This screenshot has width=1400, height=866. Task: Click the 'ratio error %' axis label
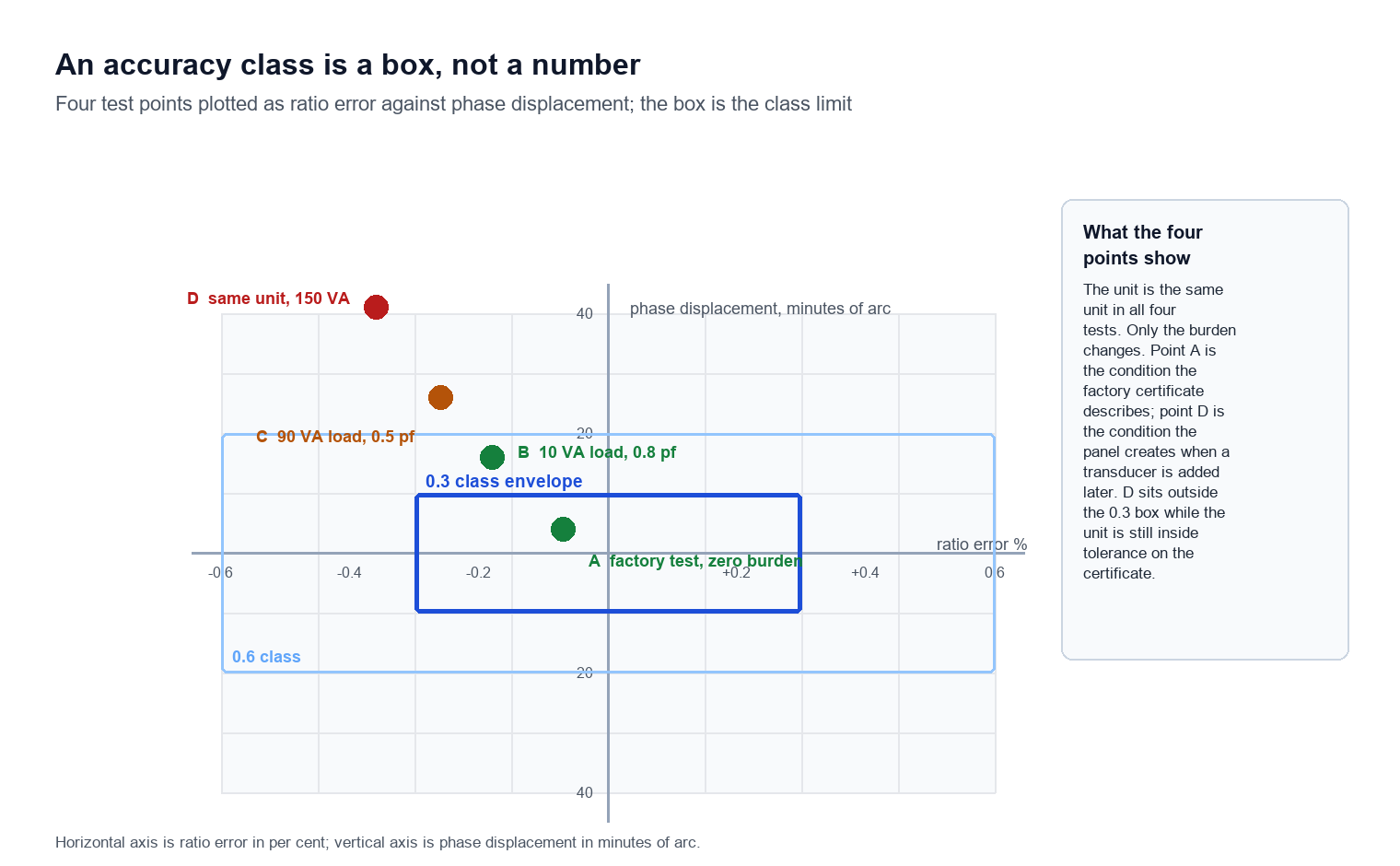982,544
